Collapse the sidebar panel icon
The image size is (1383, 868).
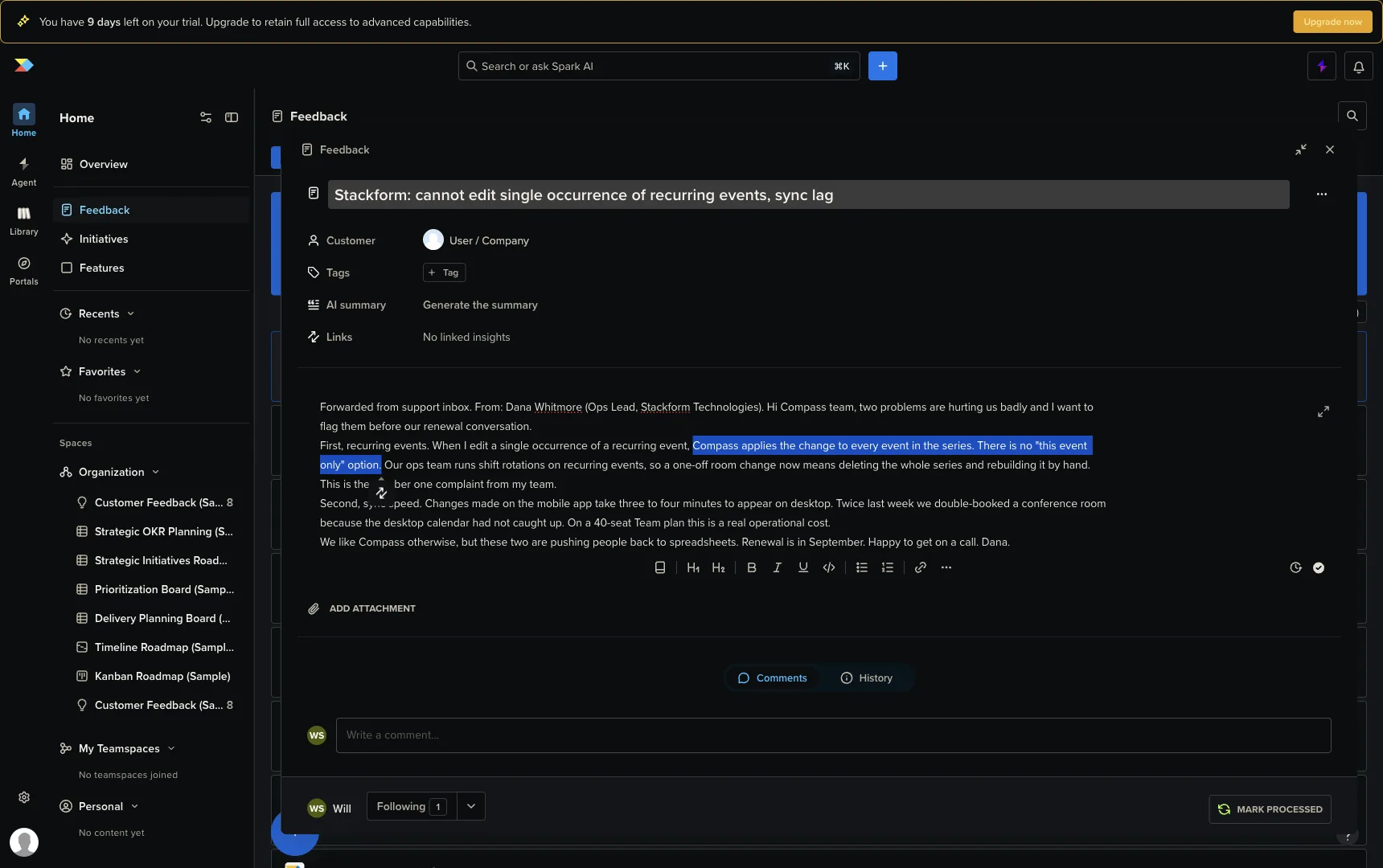(232, 117)
